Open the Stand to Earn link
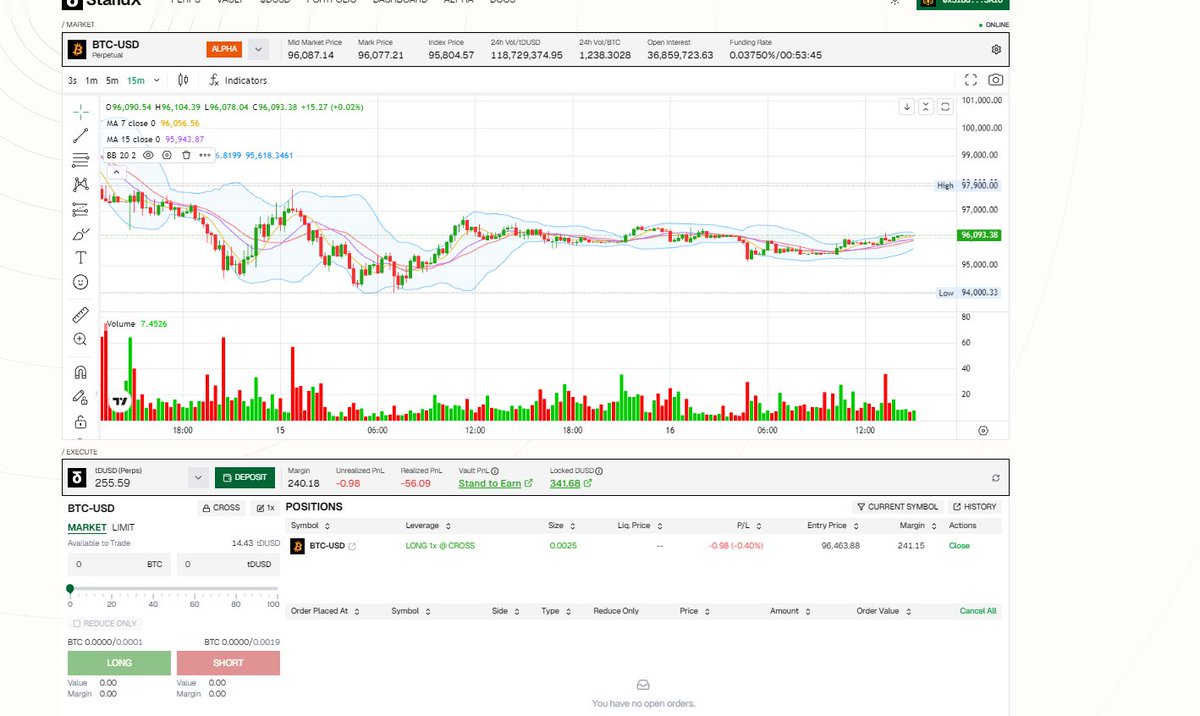 coord(496,484)
